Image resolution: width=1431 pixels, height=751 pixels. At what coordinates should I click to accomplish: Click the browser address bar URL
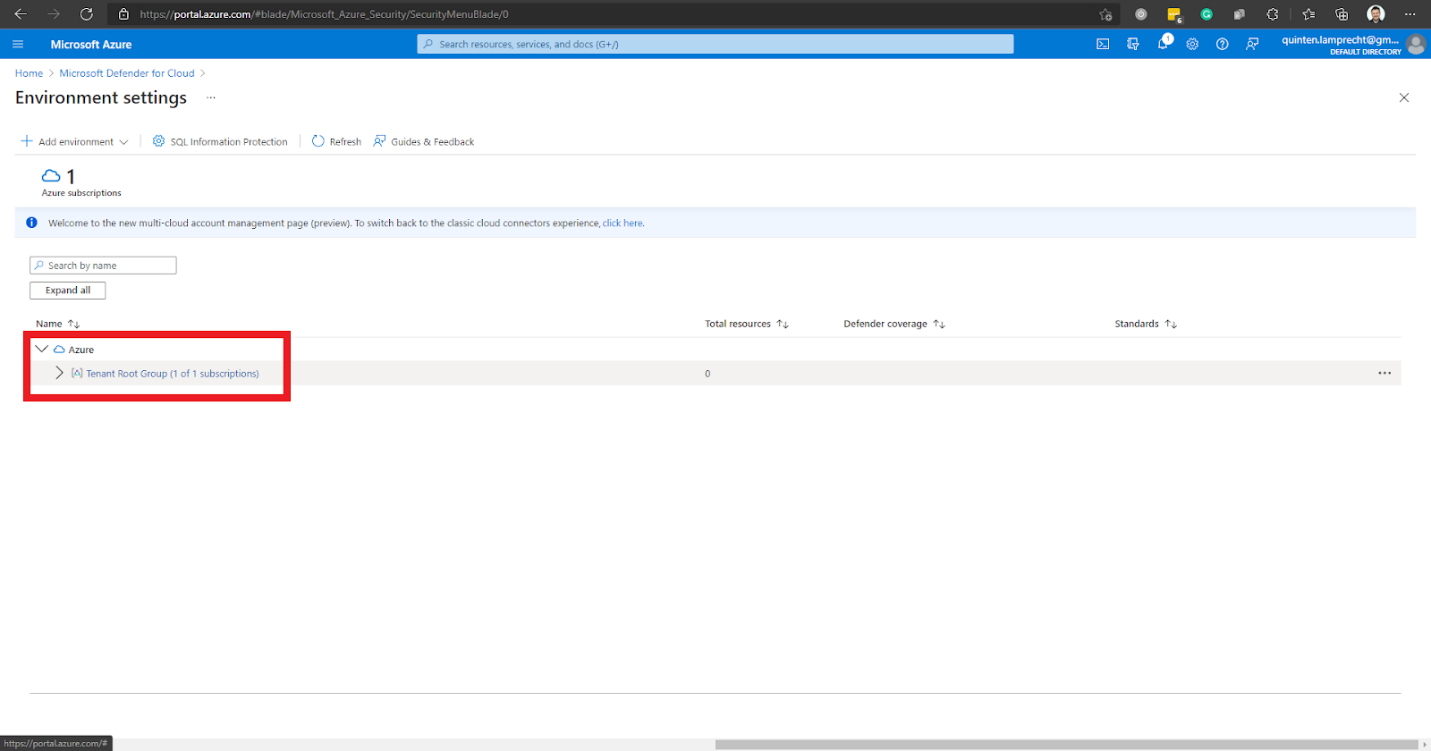click(324, 15)
